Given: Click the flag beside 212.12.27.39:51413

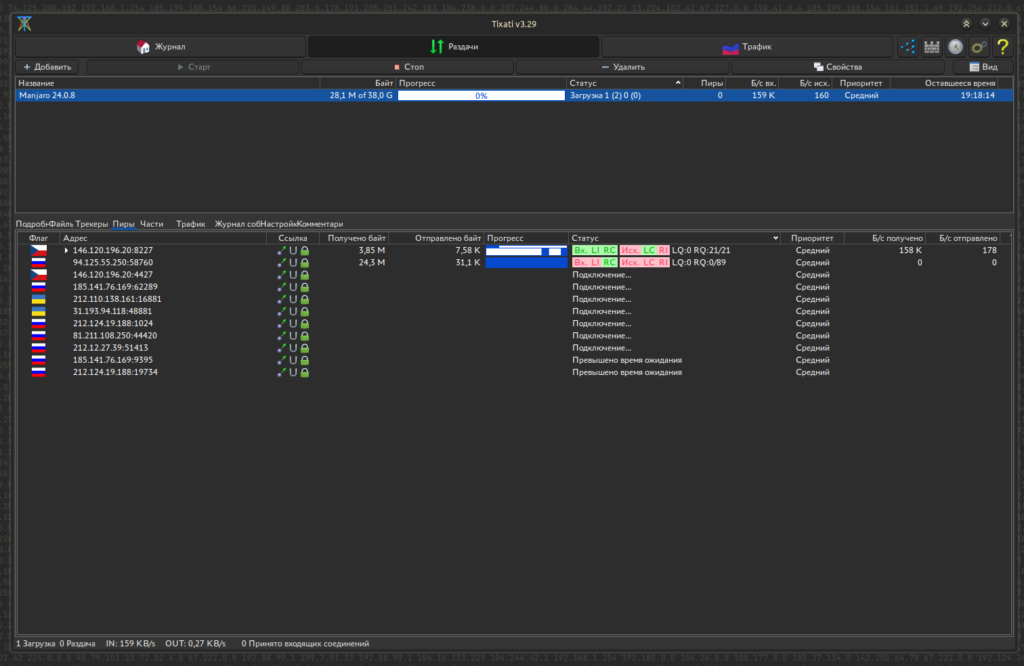Looking at the screenshot, I should tap(39, 348).
